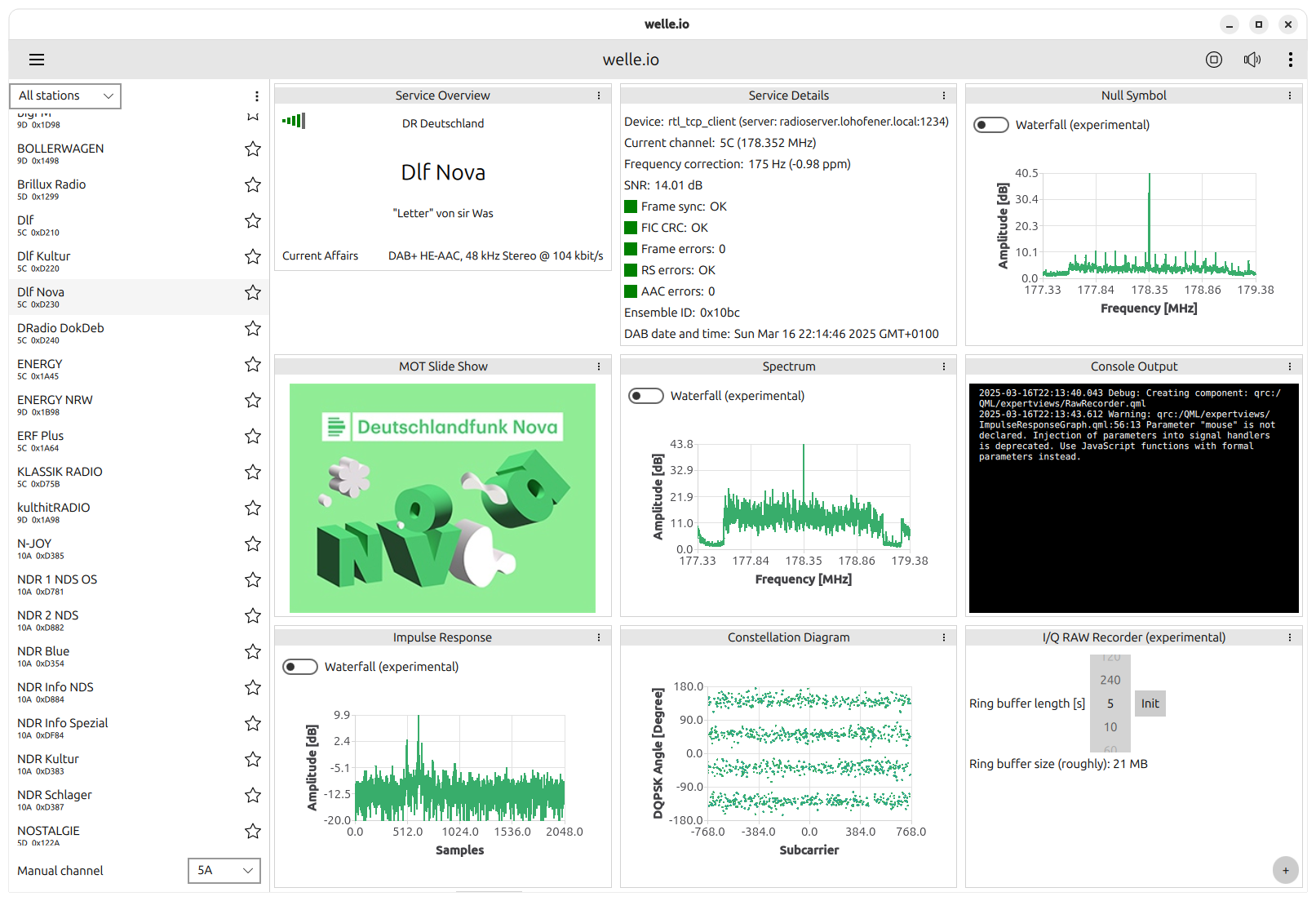
Task: Star the NDR Schlager station
Action: (253, 796)
